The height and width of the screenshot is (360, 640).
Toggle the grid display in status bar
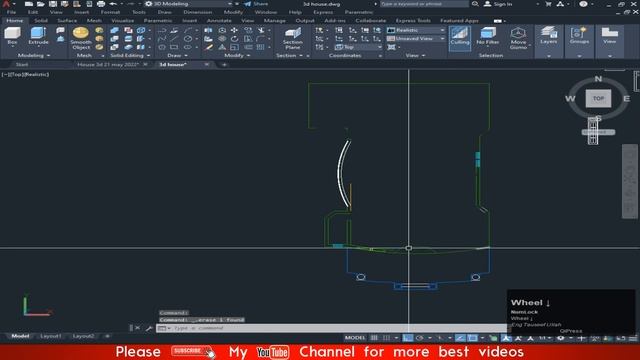(x=374, y=338)
